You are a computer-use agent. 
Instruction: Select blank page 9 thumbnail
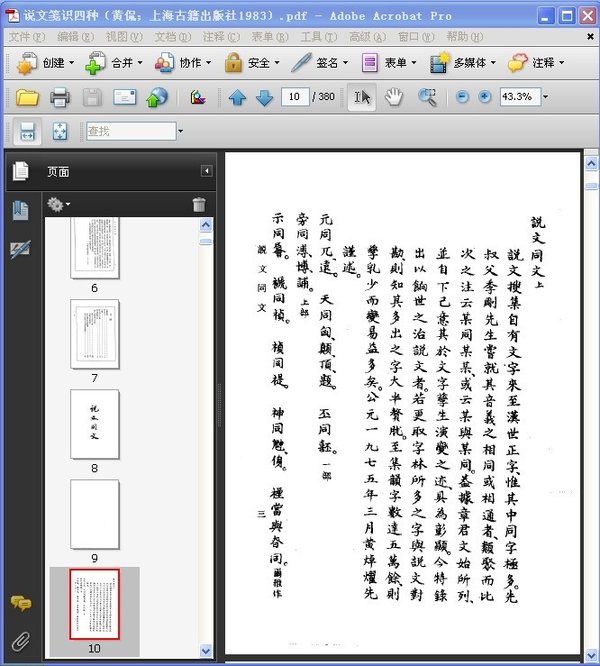[x=95, y=514]
